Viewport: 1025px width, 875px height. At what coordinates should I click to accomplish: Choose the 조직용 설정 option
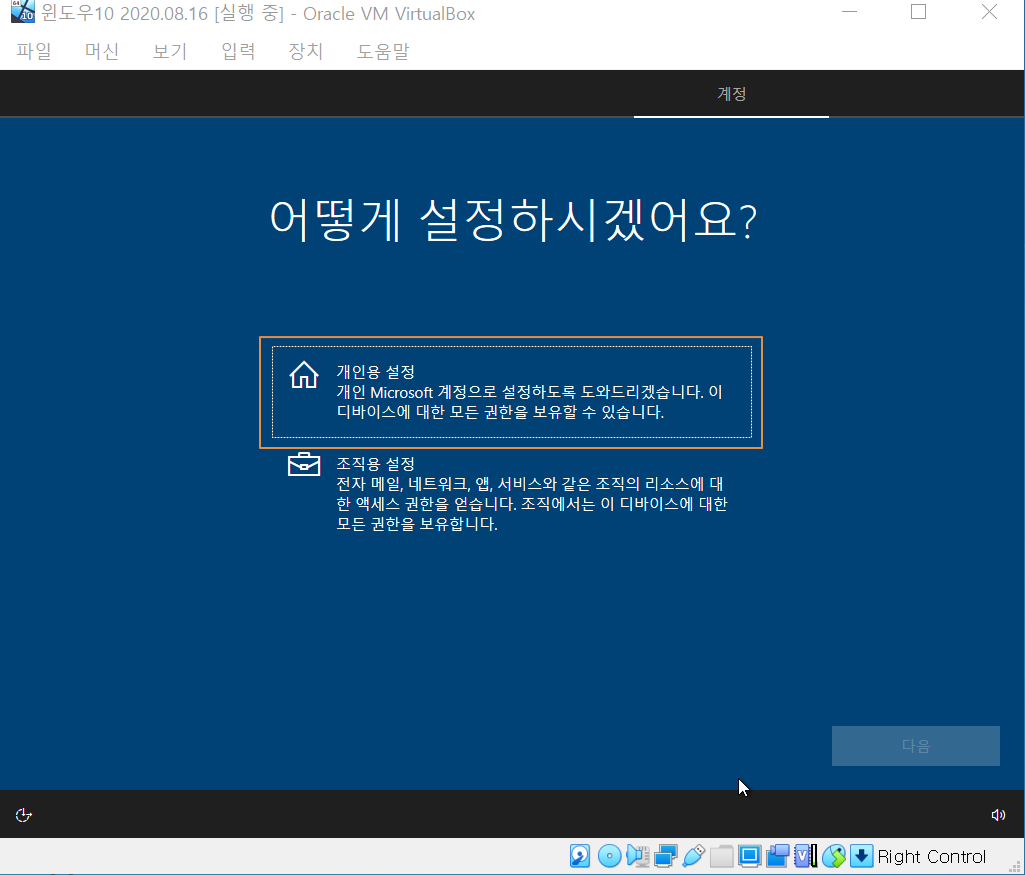[x=511, y=493]
